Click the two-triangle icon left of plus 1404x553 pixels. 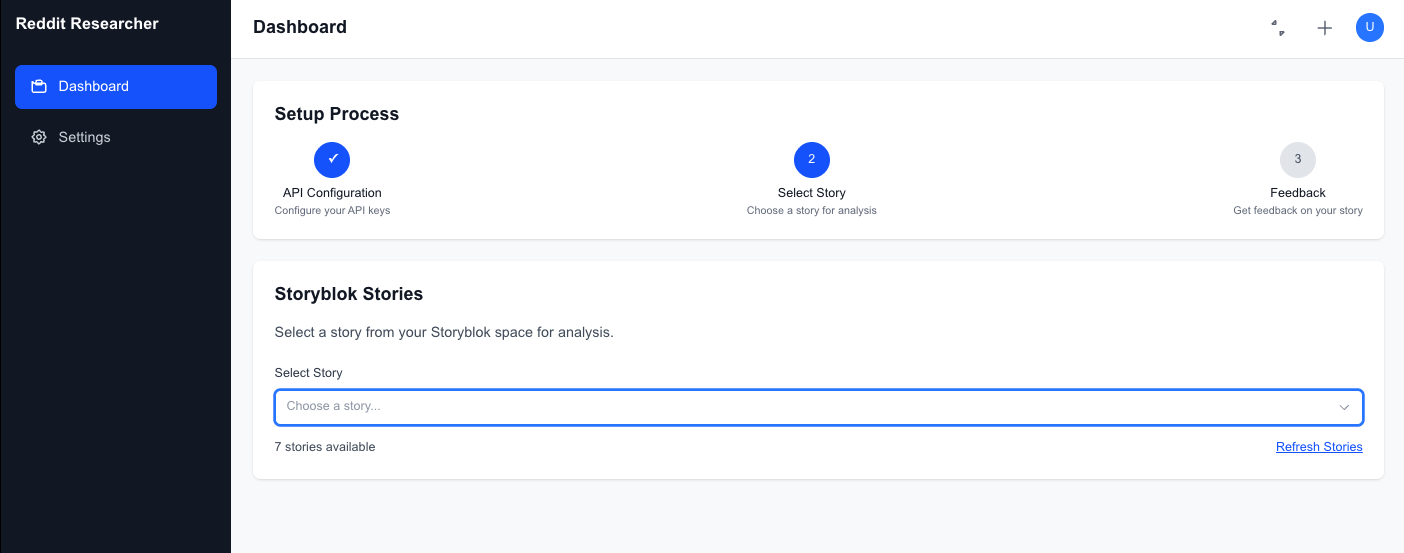click(1278, 28)
